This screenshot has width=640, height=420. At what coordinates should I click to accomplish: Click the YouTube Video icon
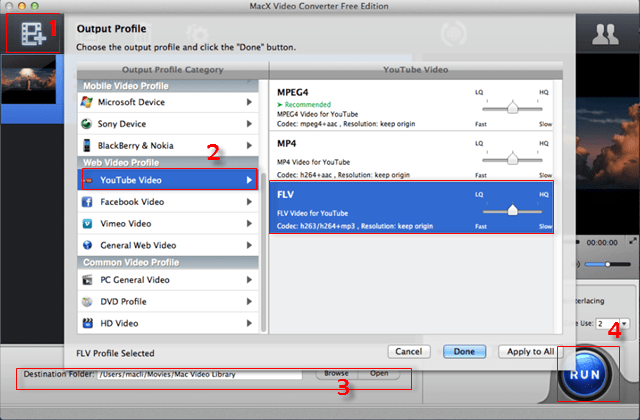click(89, 180)
